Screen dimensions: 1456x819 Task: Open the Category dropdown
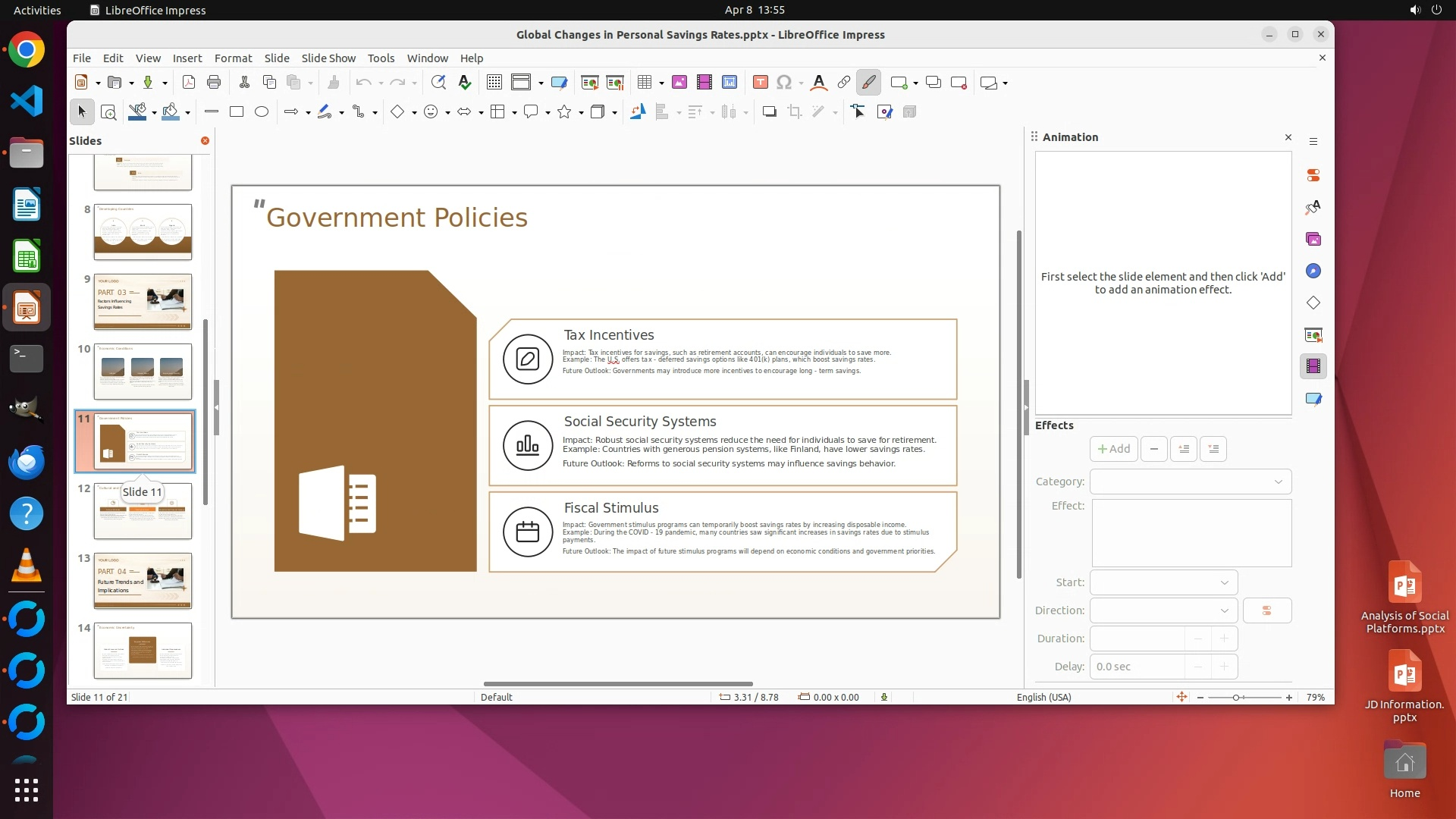(x=1191, y=482)
